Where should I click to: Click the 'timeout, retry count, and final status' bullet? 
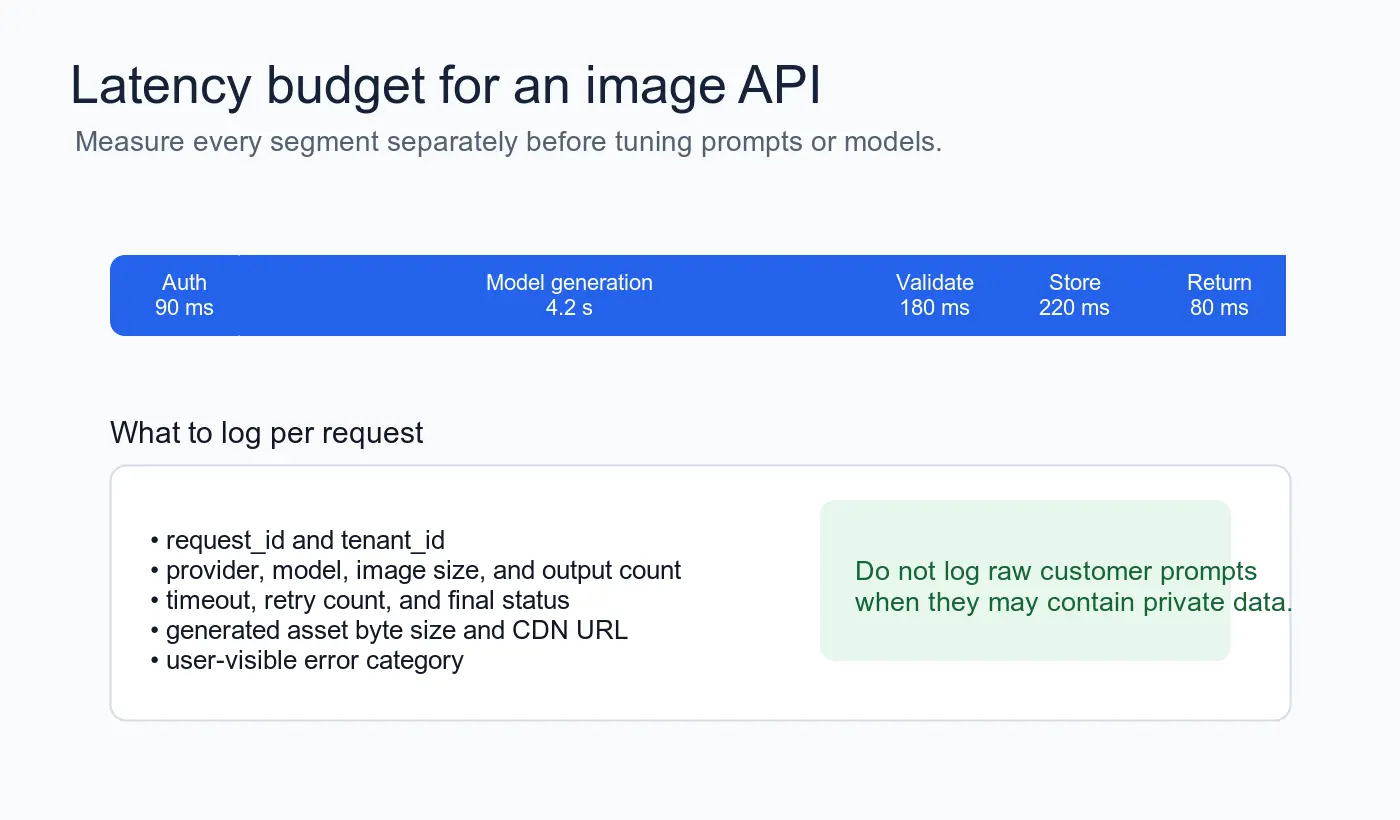359,601
